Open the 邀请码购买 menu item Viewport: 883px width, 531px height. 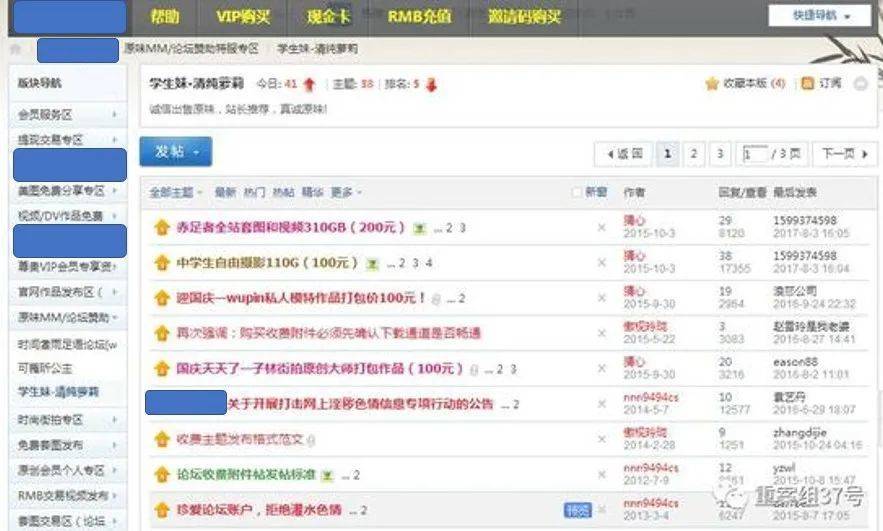click(524, 16)
